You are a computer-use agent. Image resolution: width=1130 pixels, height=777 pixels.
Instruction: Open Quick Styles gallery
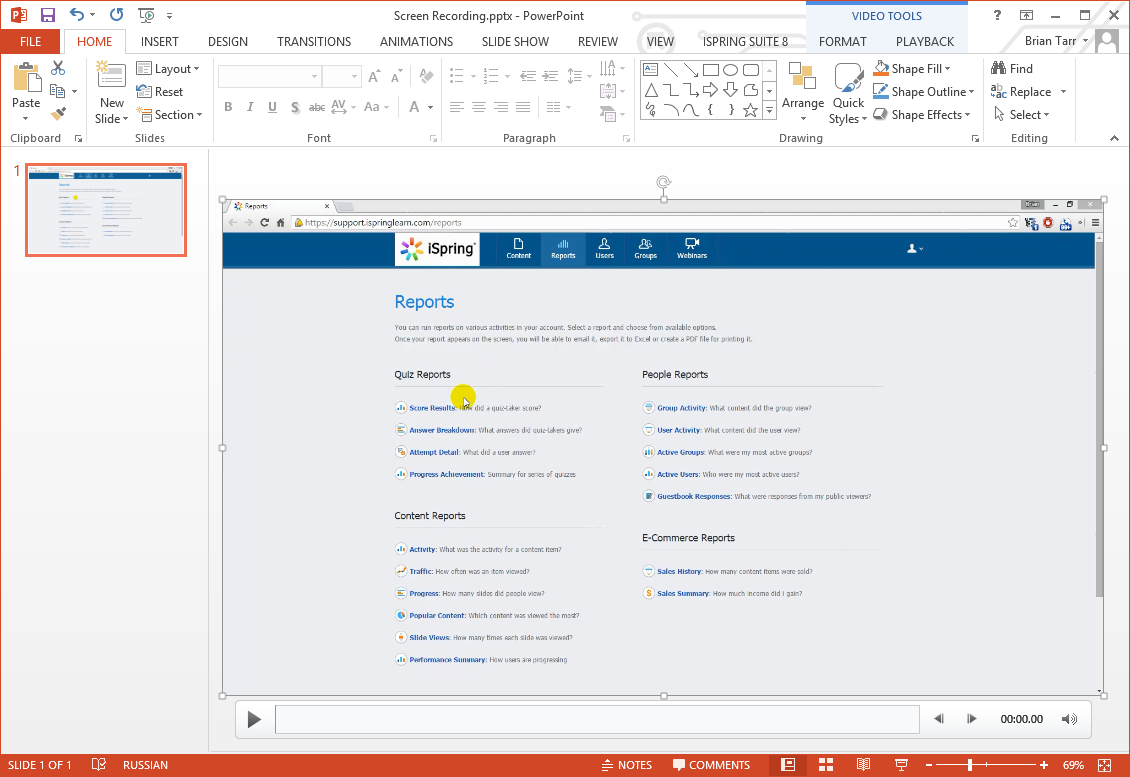[848, 94]
